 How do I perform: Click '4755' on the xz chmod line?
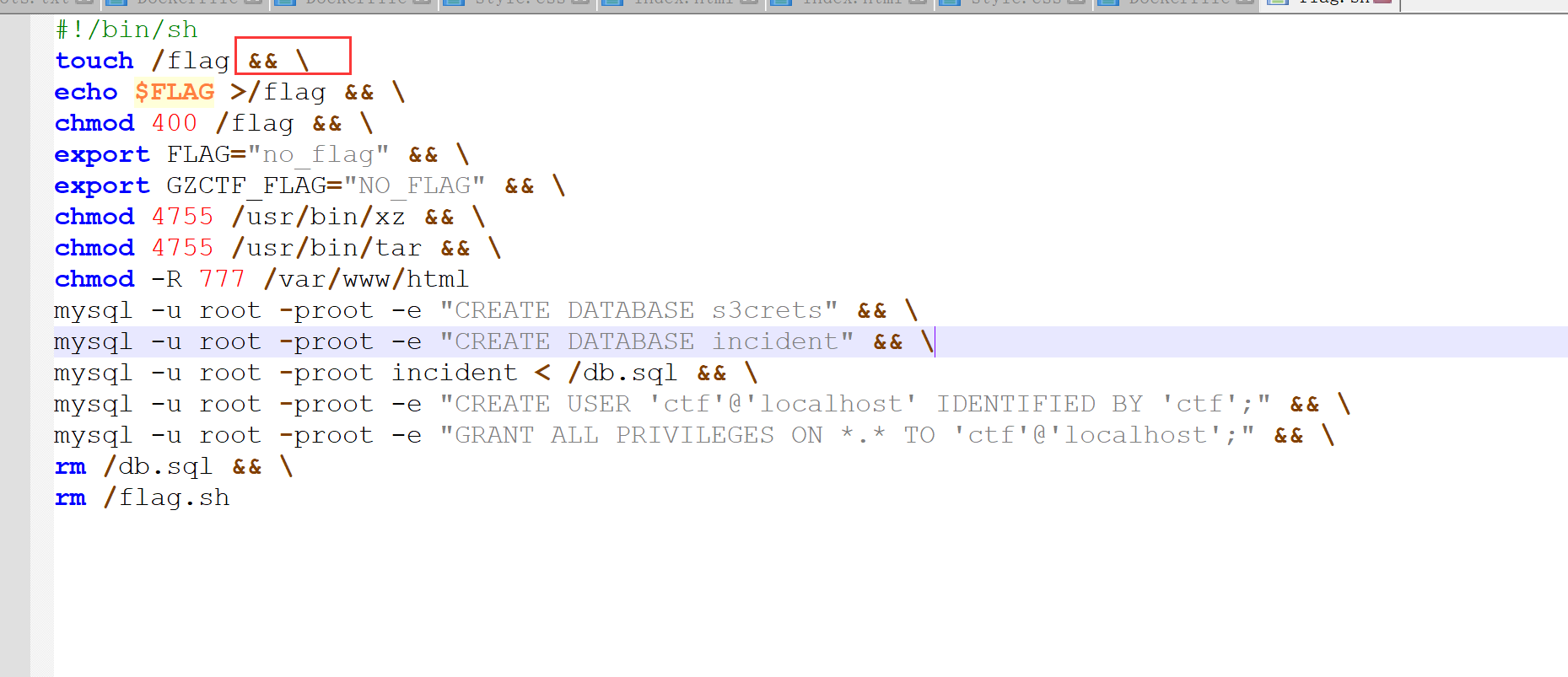click(x=182, y=217)
